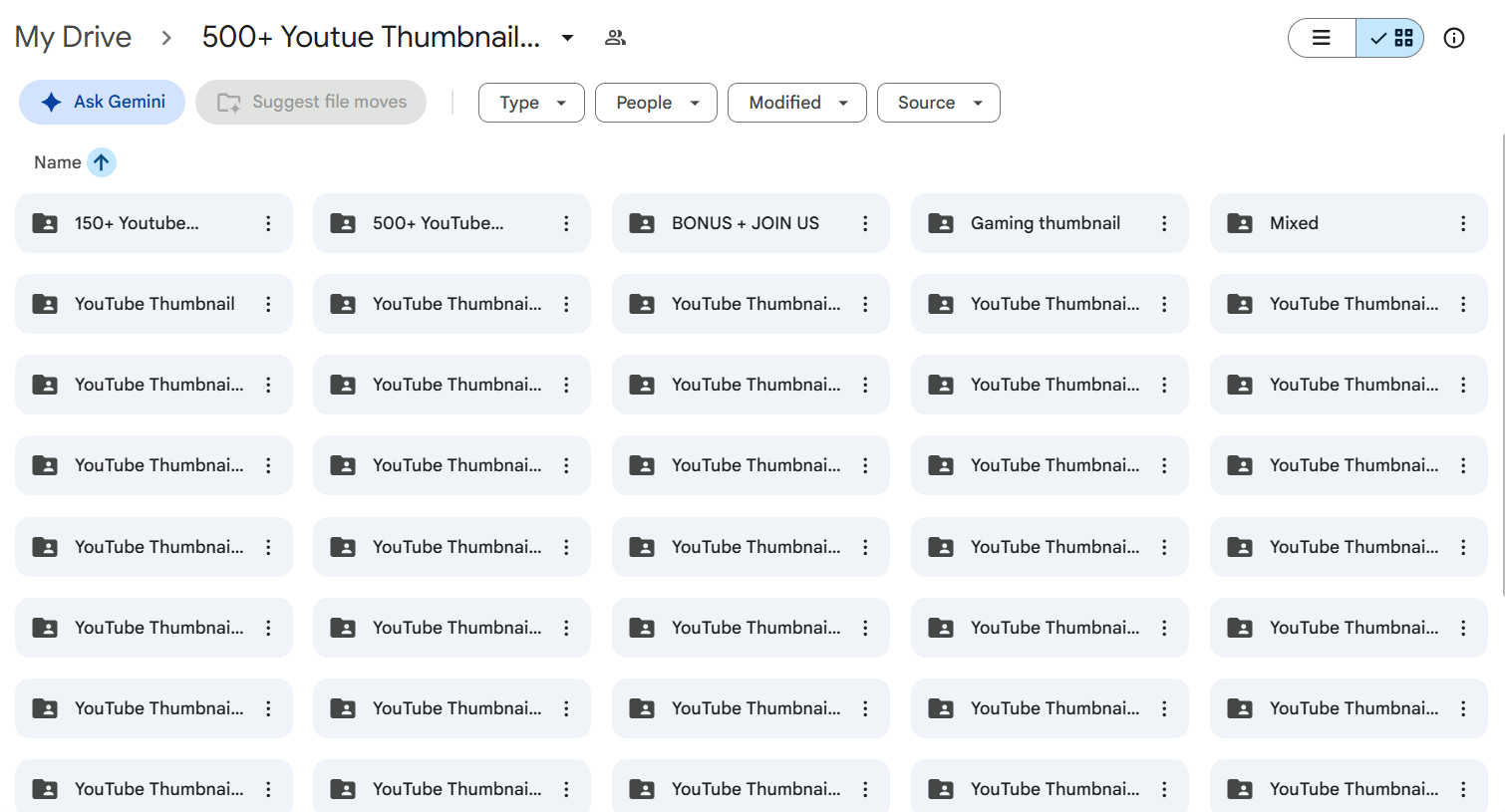The width and height of the screenshot is (1505, 812).
Task: Click the vertical scrollbar on the right edge
Action: point(1502,364)
